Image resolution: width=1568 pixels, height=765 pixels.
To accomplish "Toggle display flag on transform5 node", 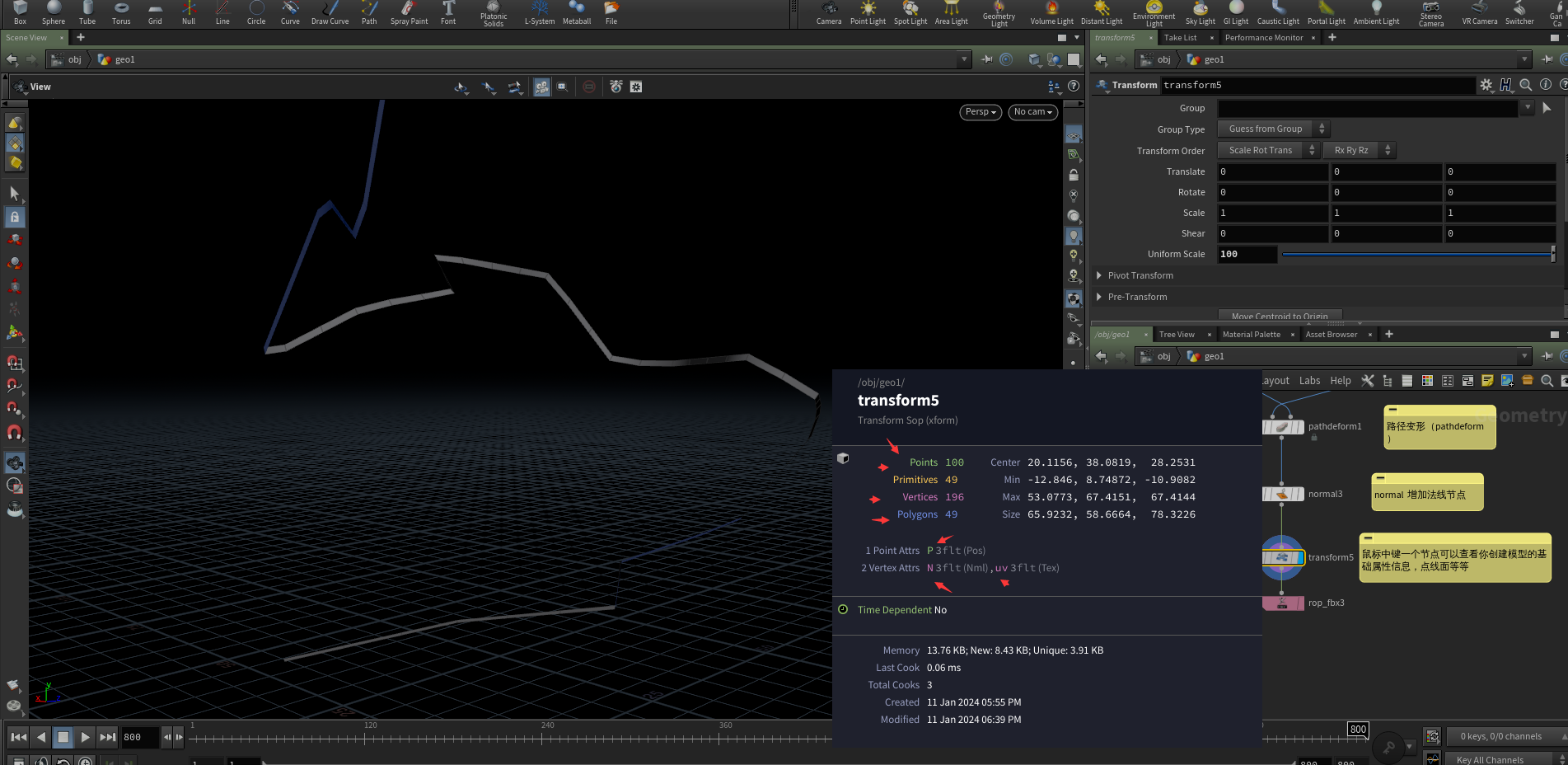I will (x=1300, y=558).
